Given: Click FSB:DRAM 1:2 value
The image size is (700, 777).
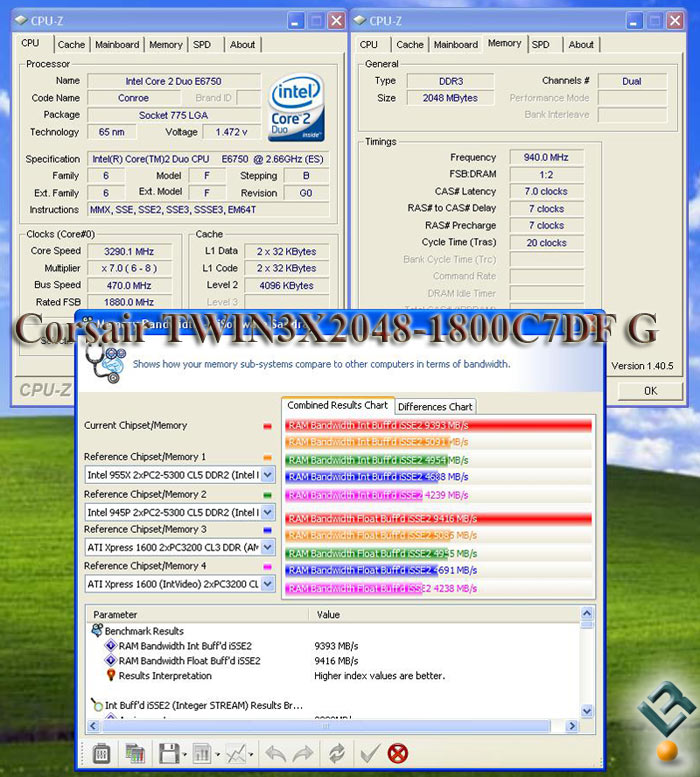Looking at the screenshot, I should [x=546, y=174].
